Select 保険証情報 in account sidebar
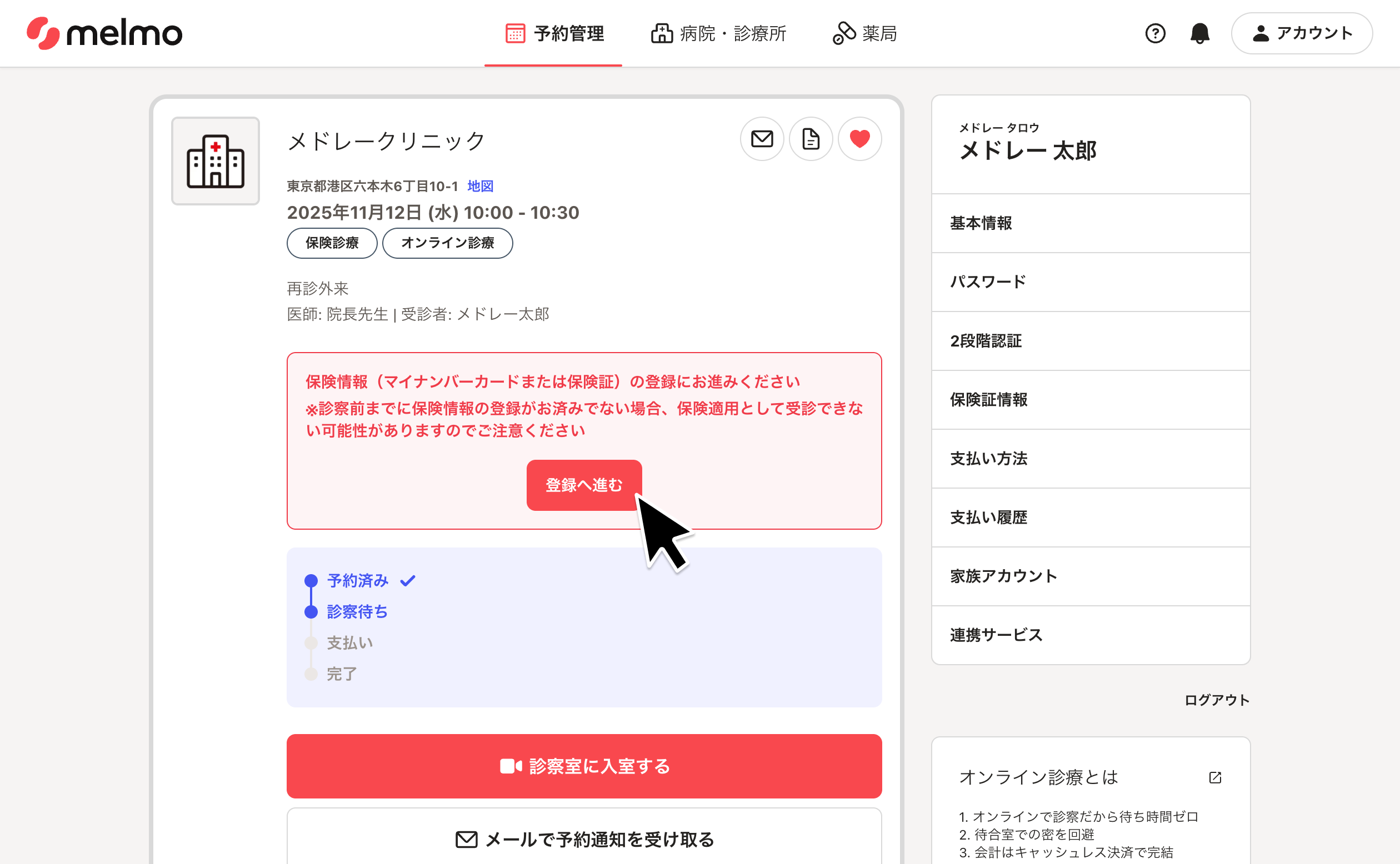Viewport: 1400px width, 864px height. point(1090,399)
